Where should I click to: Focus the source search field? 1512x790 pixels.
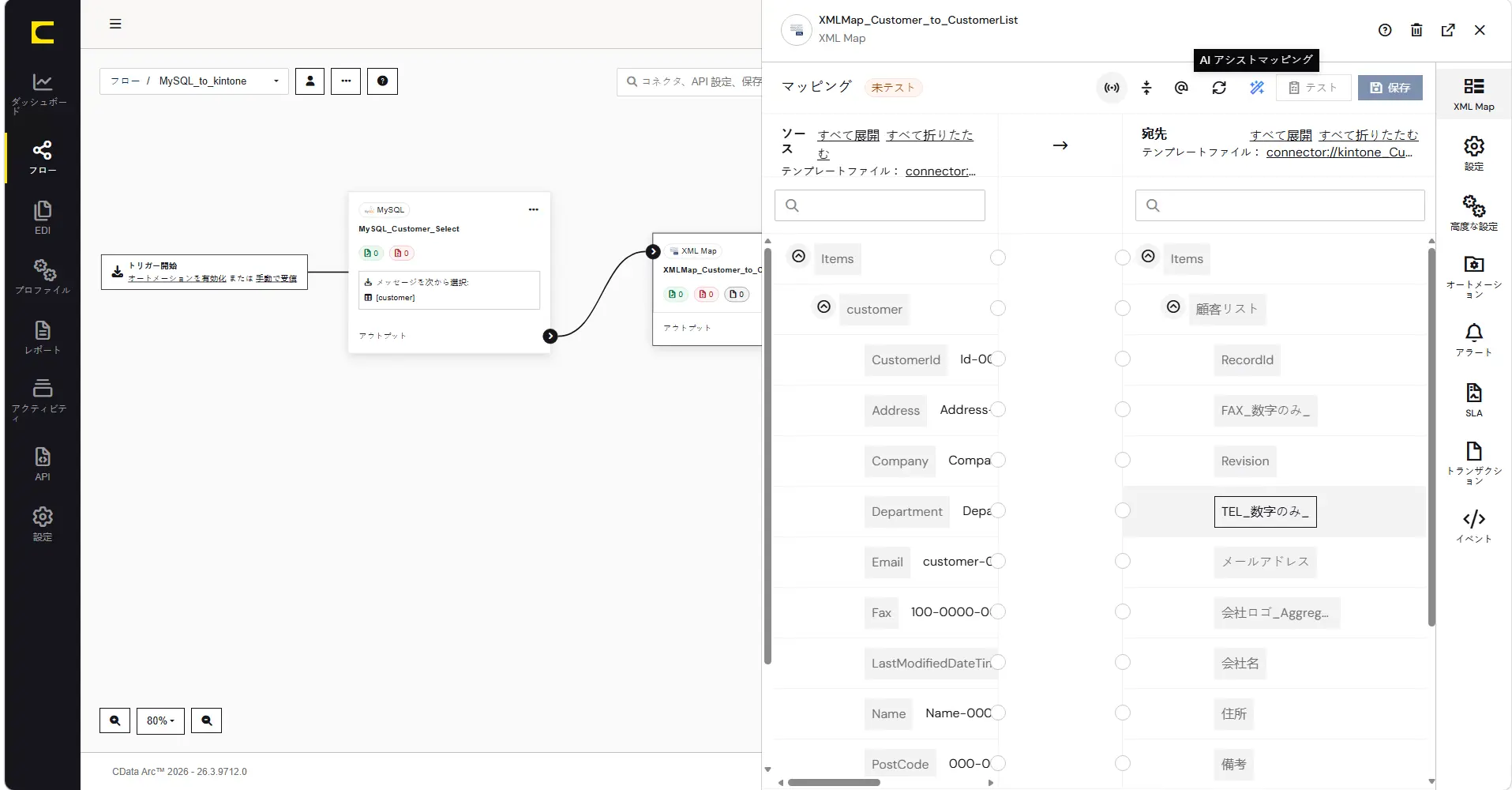point(880,205)
